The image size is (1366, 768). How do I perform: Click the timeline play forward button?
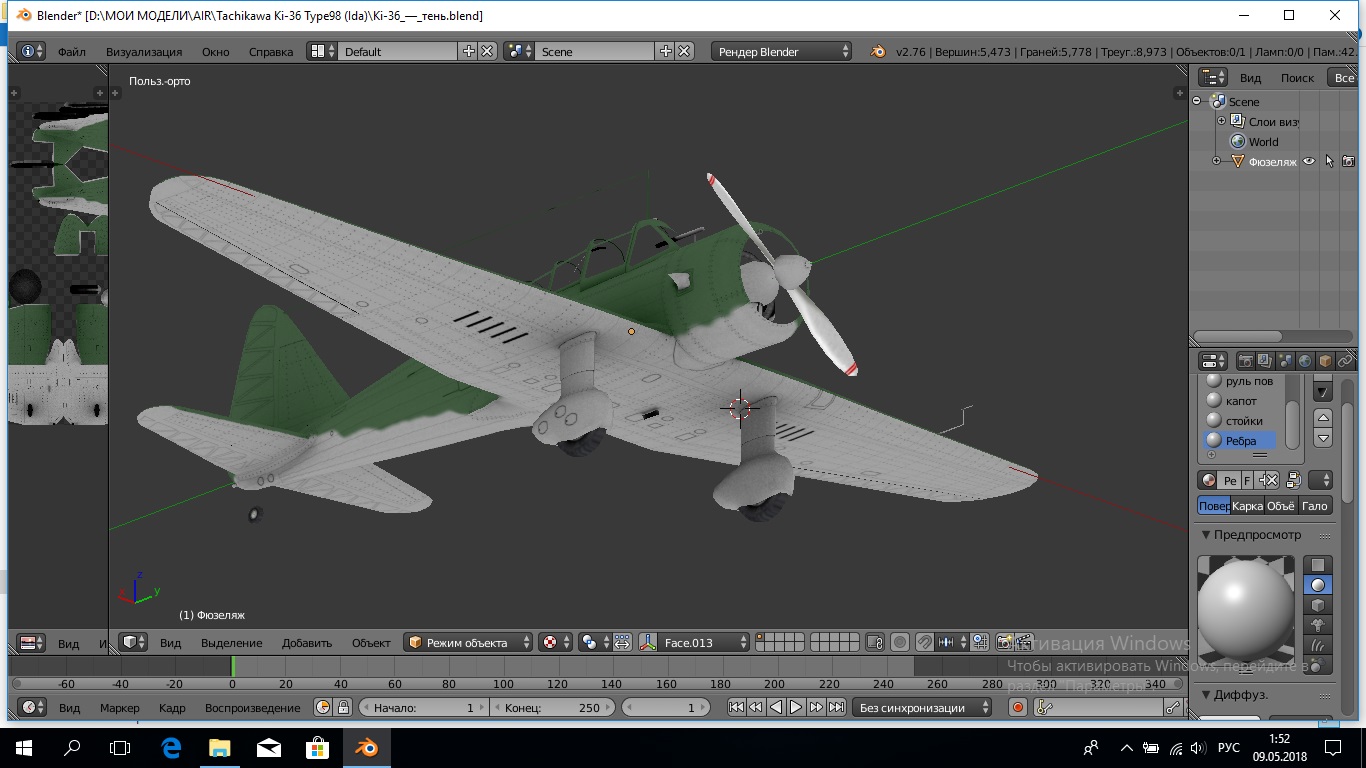pyautogui.click(x=796, y=707)
